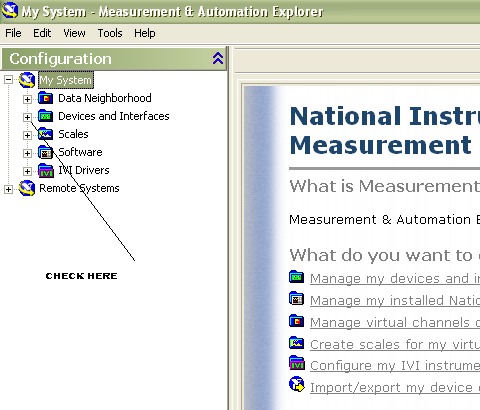Open the Manage my installed National link
This screenshot has height=410, width=480.
395,300
